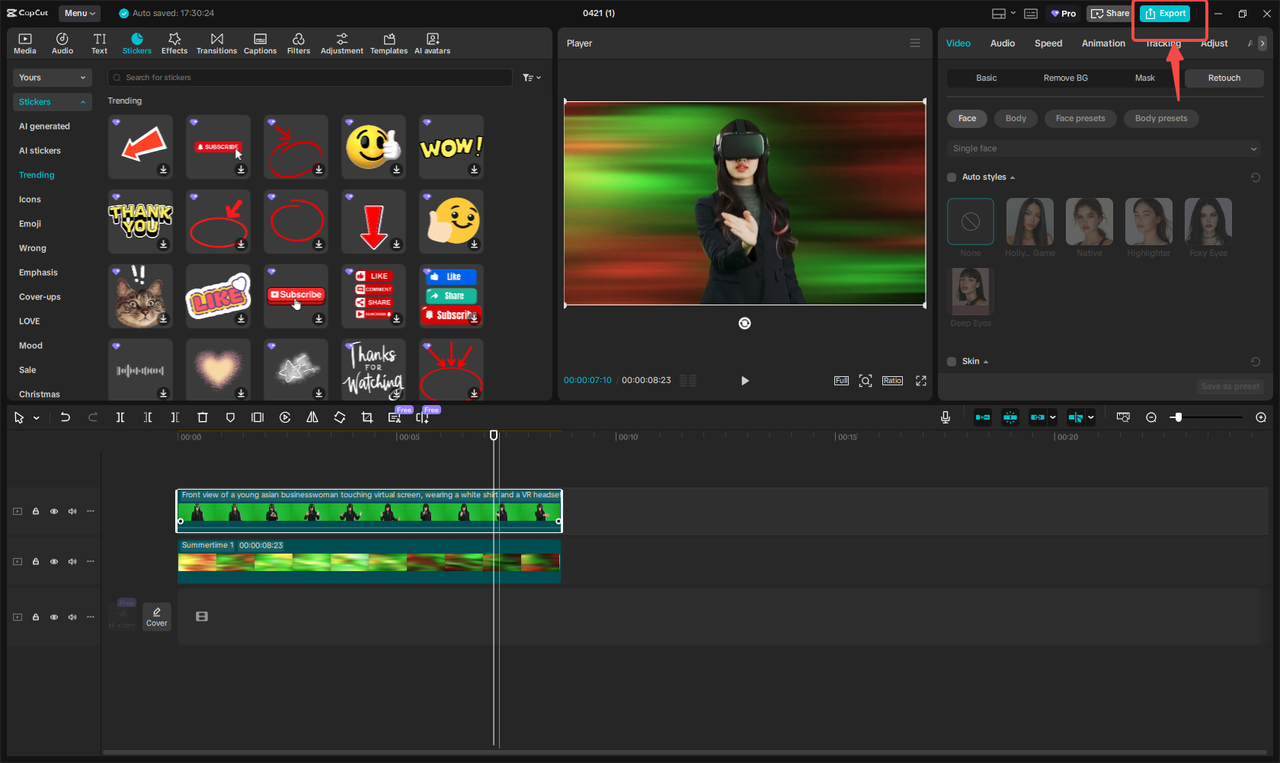The width and height of the screenshot is (1280, 763).
Task: Hide the main video track
Action: (x=53, y=511)
